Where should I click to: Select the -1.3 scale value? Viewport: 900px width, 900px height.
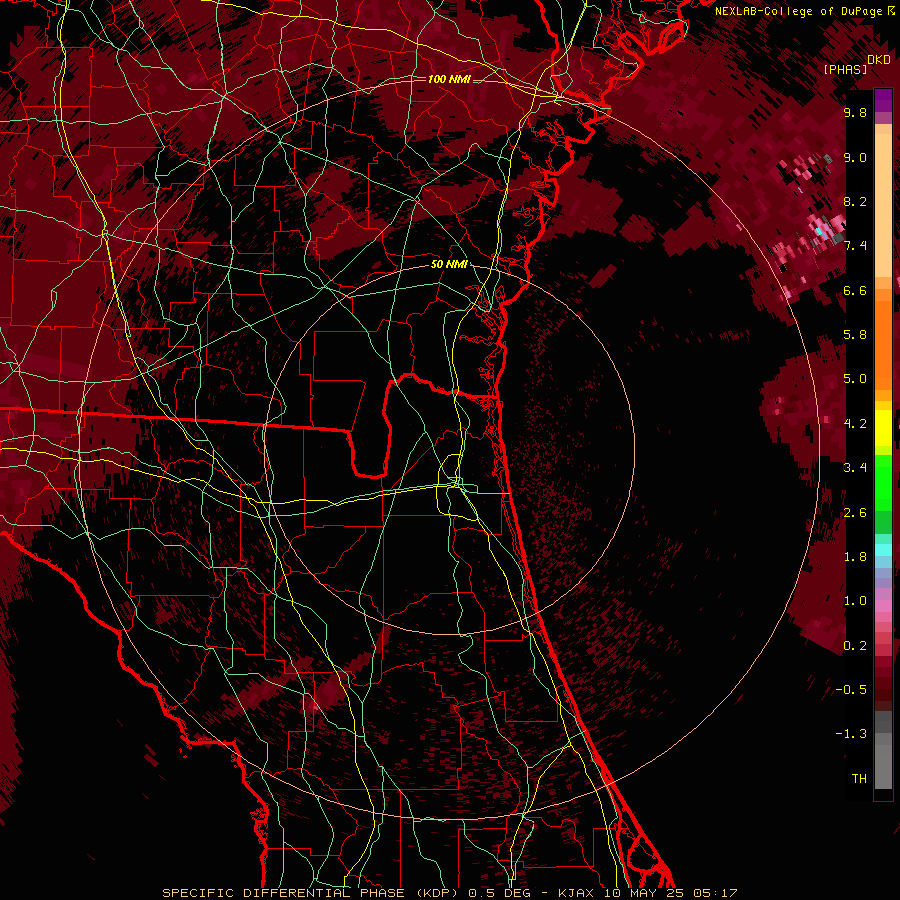point(851,734)
